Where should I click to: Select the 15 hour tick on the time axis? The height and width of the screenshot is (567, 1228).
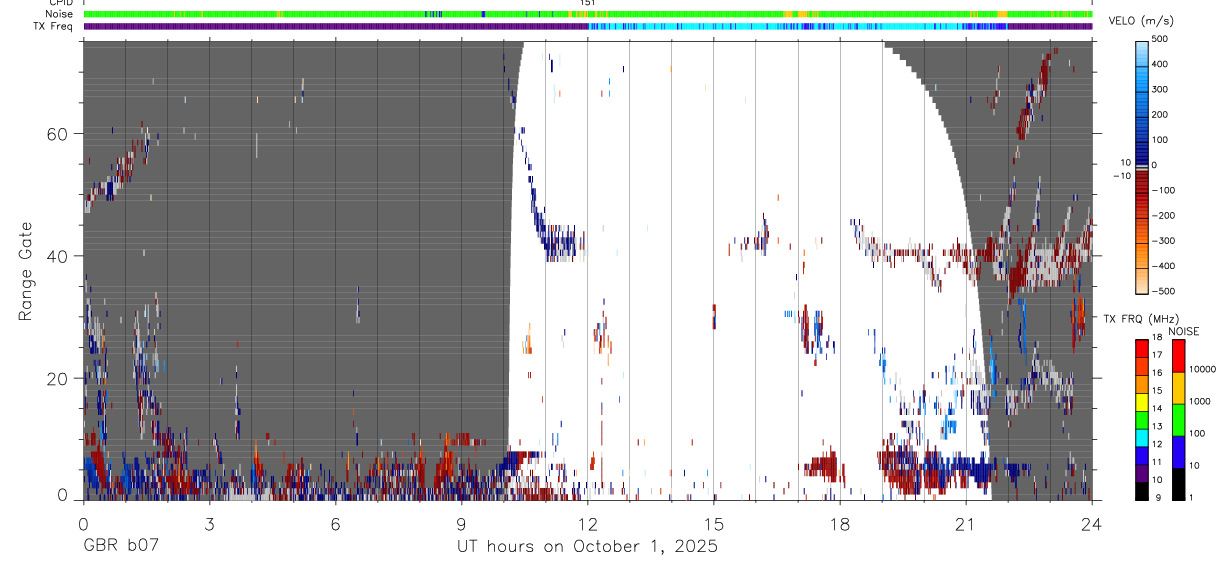713,523
